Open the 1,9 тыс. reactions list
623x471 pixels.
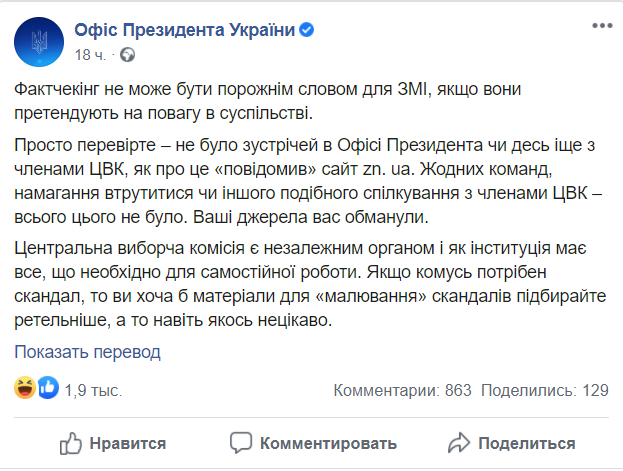(x=86, y=390)
